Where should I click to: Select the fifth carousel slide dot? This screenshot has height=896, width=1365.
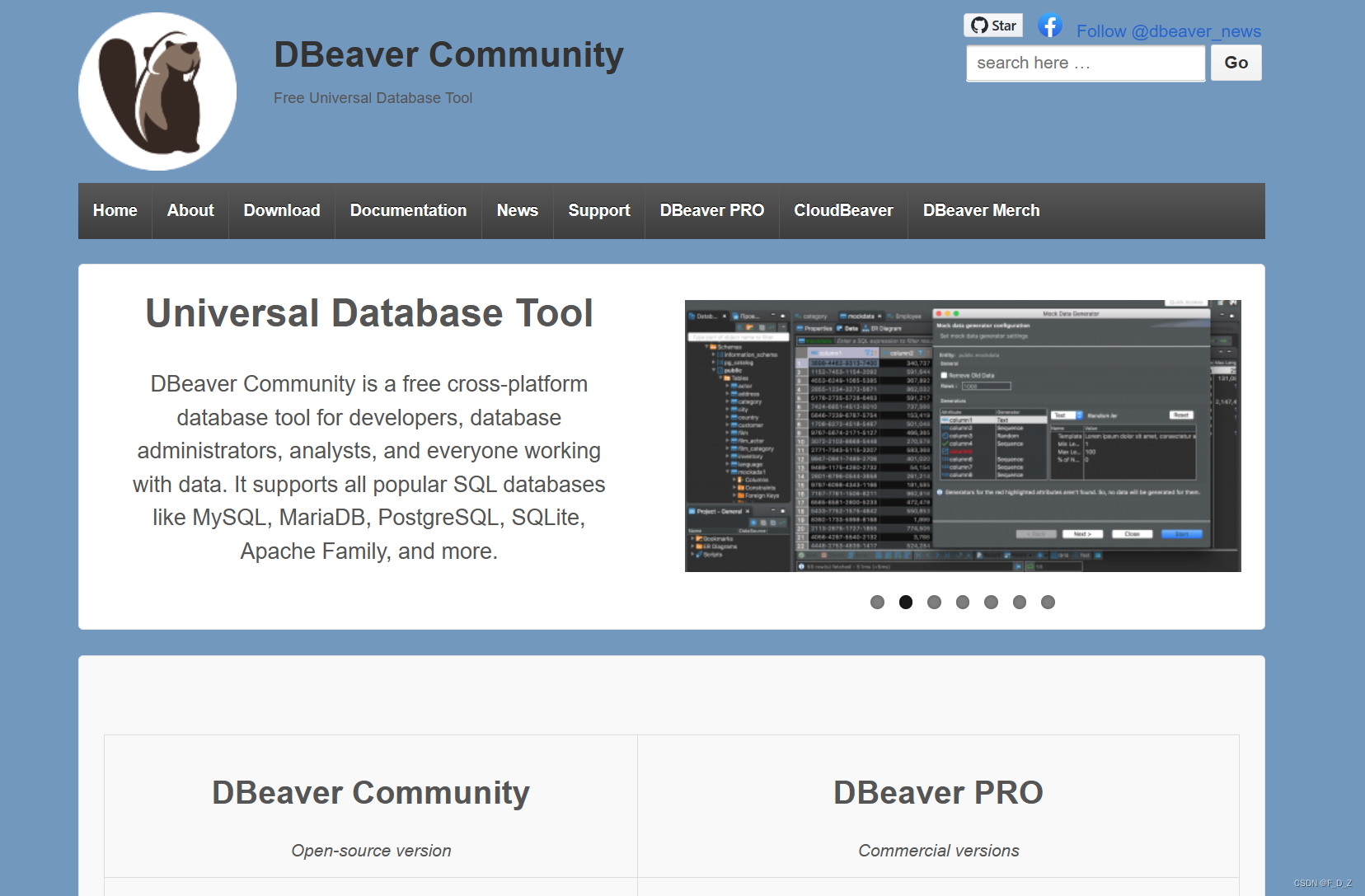coord(991,603)
